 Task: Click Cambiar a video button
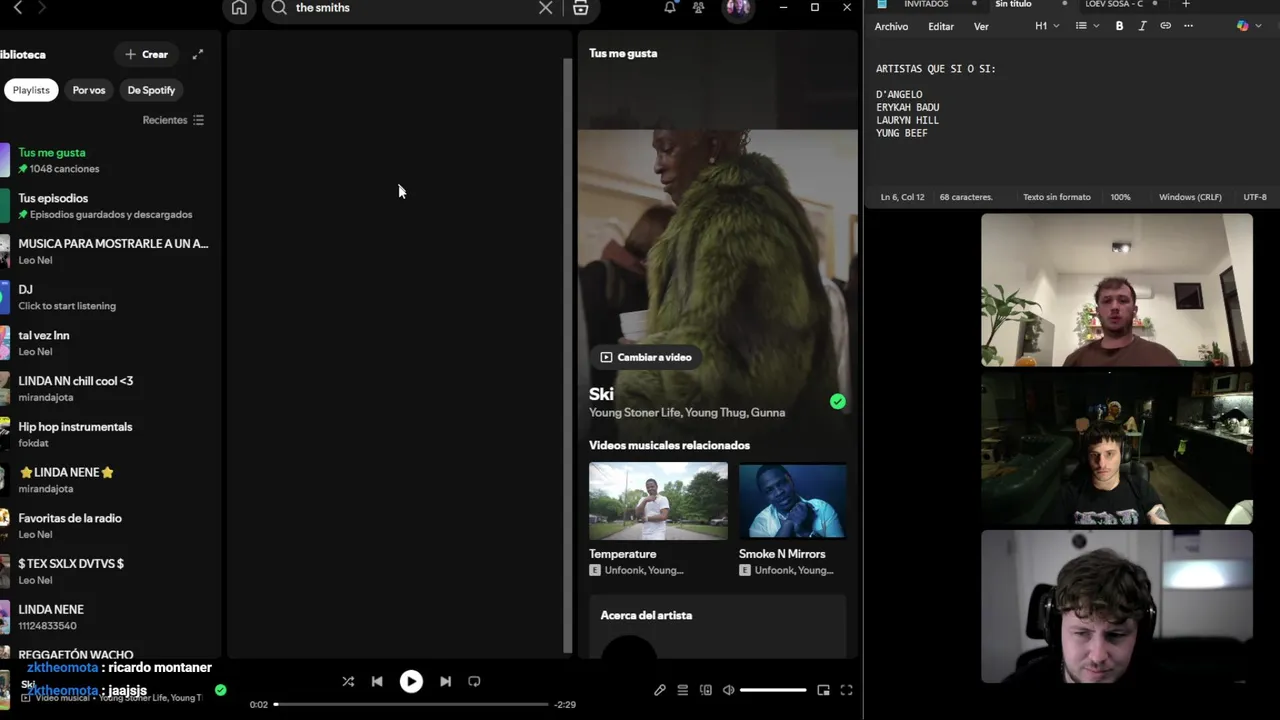(646, 357)
